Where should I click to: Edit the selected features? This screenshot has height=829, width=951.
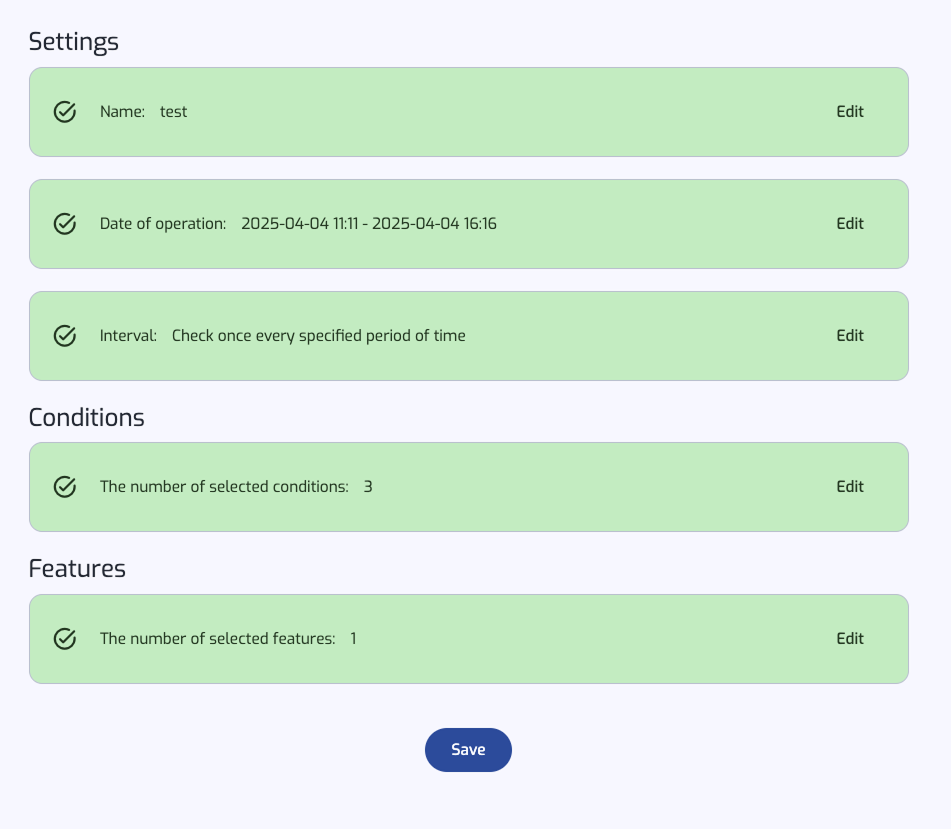pyautogui.click(x=850, y=639)
